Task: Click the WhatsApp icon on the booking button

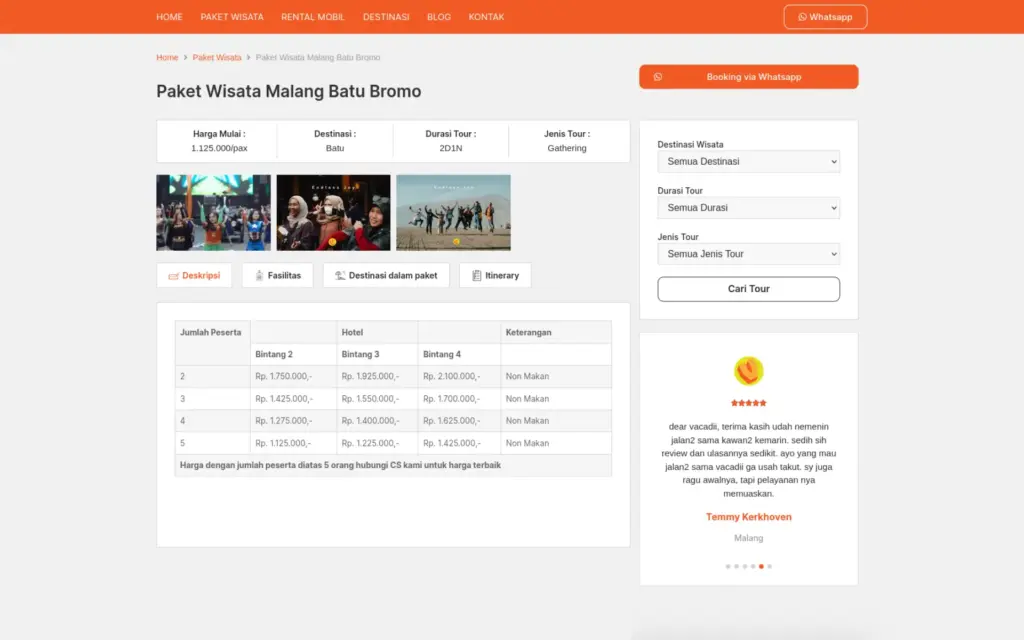Action: click(658, 77)
